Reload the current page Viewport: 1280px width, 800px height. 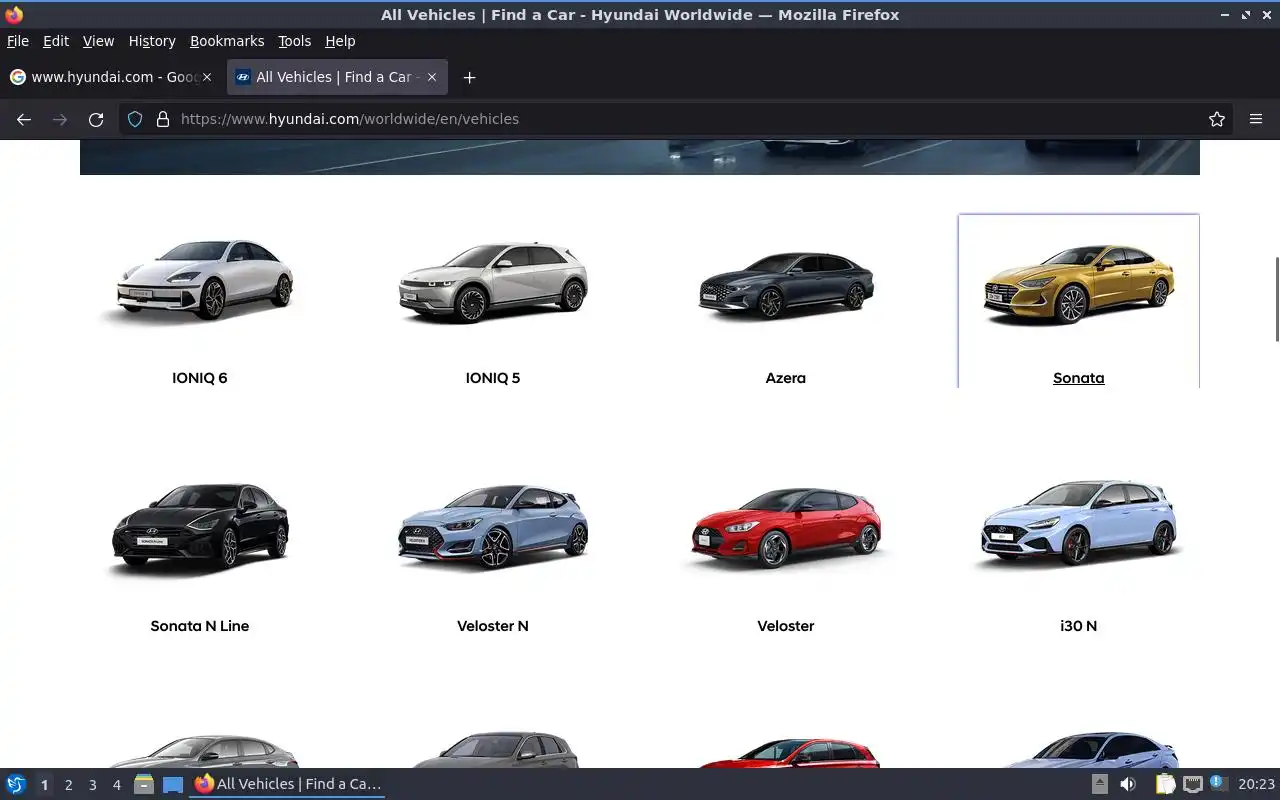96,119
